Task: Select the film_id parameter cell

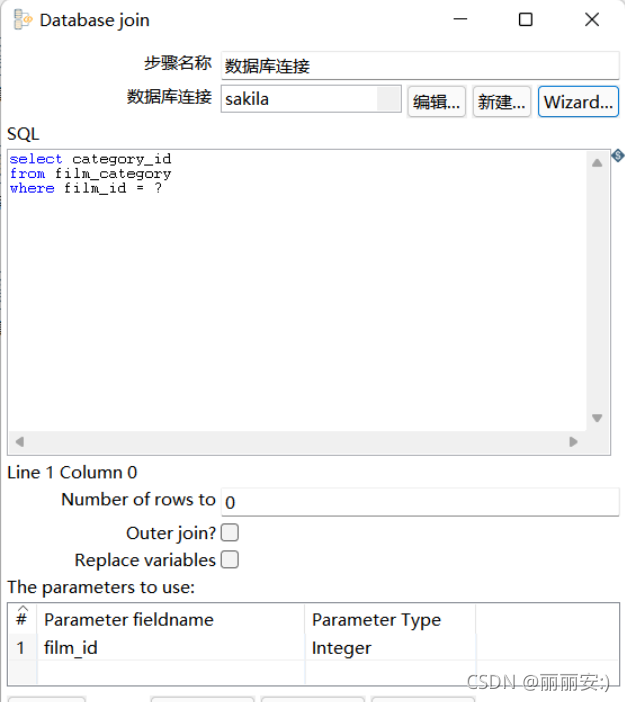Action: click(171, 648)
